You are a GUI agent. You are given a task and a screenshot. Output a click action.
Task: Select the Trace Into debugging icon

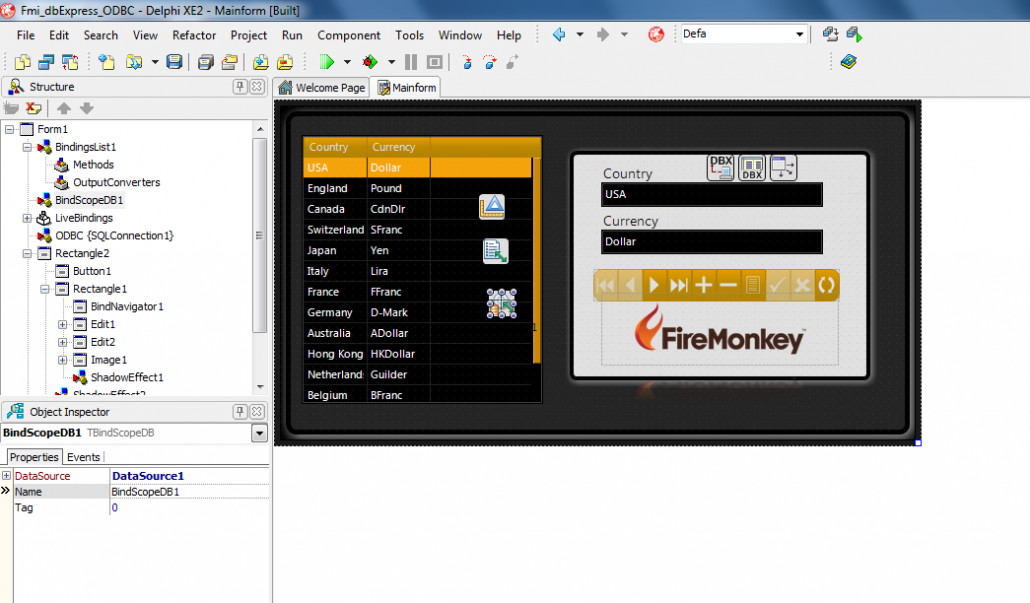coord(467,61)
